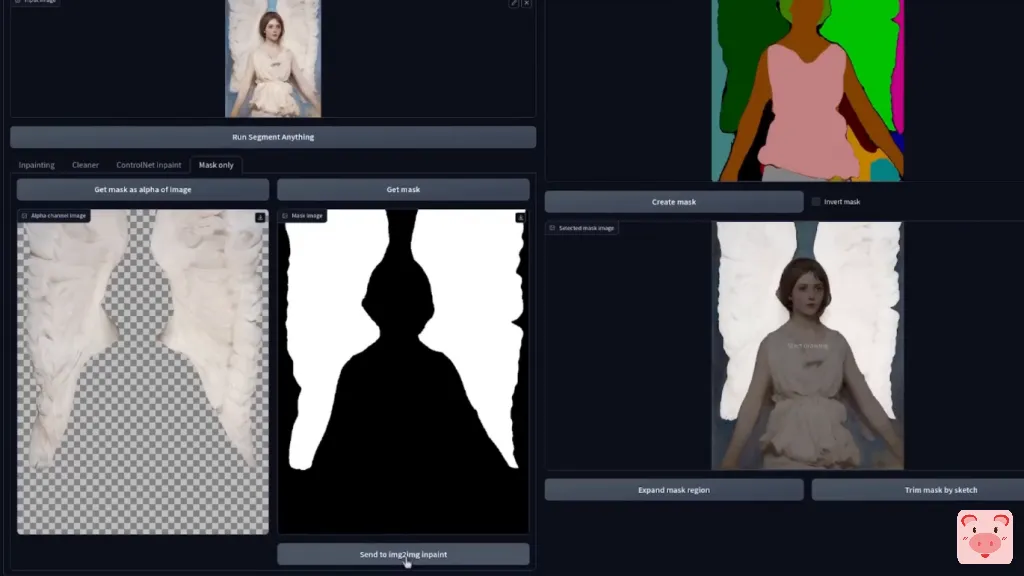1024x576 pixels.
Task: Enable the Invert mask checkbox
Action: tap(816, 202)
